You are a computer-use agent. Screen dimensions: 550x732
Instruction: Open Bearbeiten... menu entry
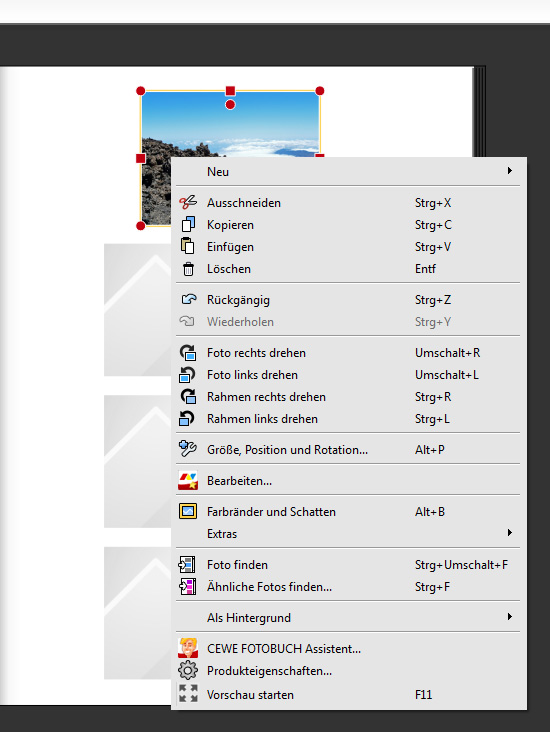click(348, 480)
